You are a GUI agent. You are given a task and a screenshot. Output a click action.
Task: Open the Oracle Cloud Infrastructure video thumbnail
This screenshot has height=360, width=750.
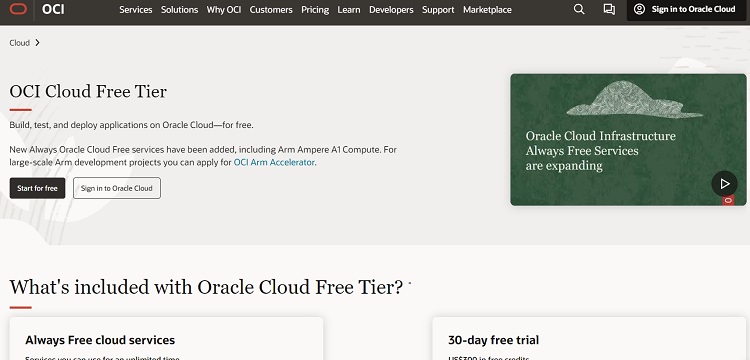pos(628,140)
